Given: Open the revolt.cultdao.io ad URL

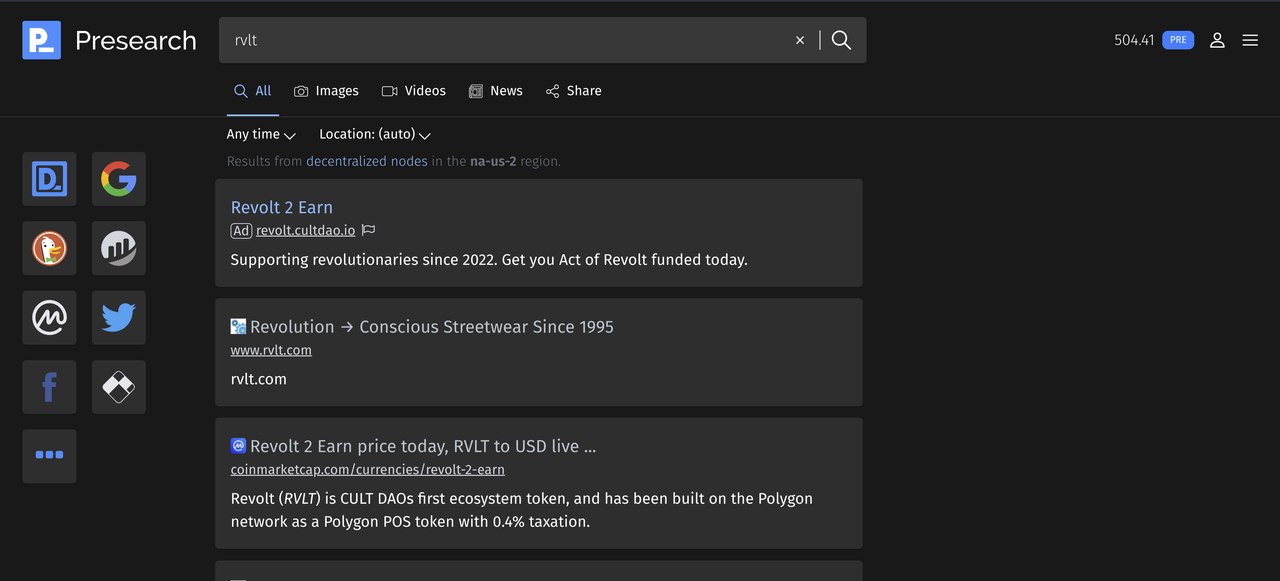Looking at the screenshot, I should tap(305, 230).
